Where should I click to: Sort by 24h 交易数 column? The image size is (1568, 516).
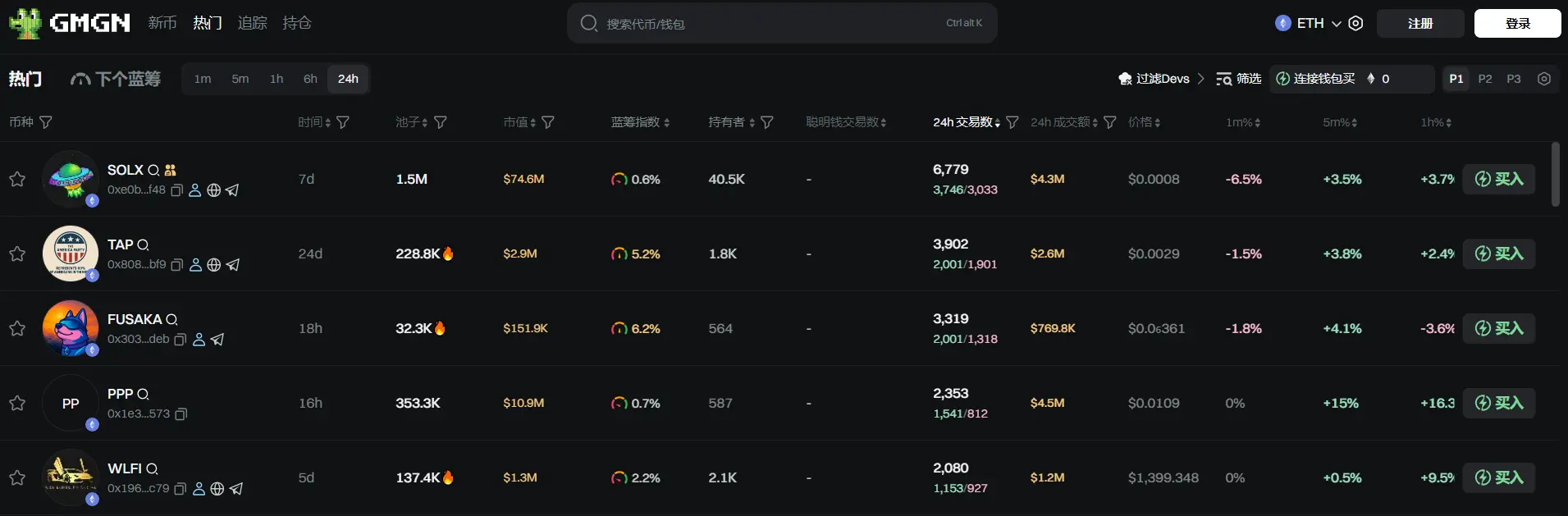click(x=966, y=122)
